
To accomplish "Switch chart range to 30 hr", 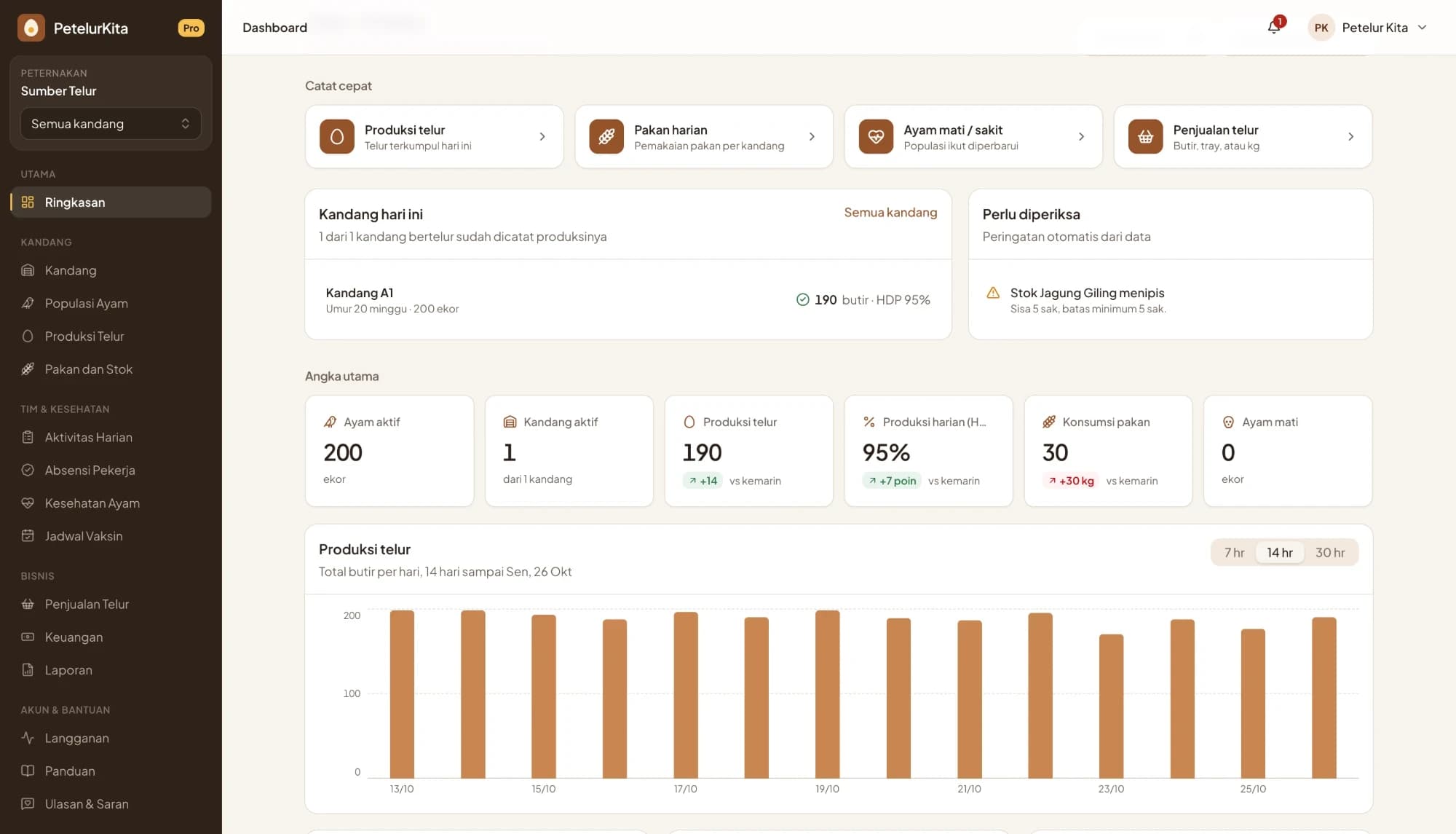I will point(1330,552).
